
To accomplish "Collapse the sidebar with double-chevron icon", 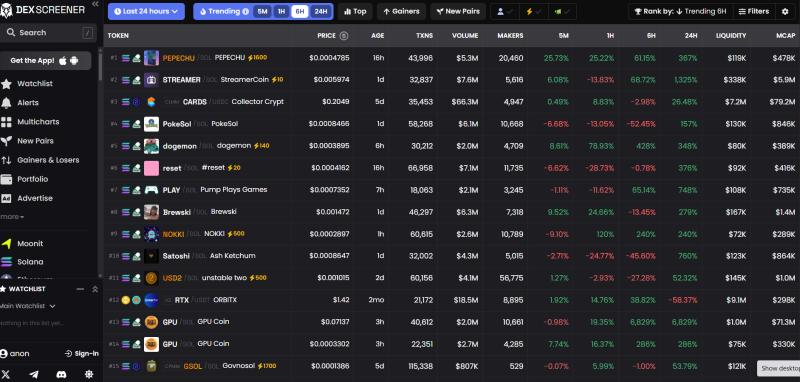I will tap(95, 4).
